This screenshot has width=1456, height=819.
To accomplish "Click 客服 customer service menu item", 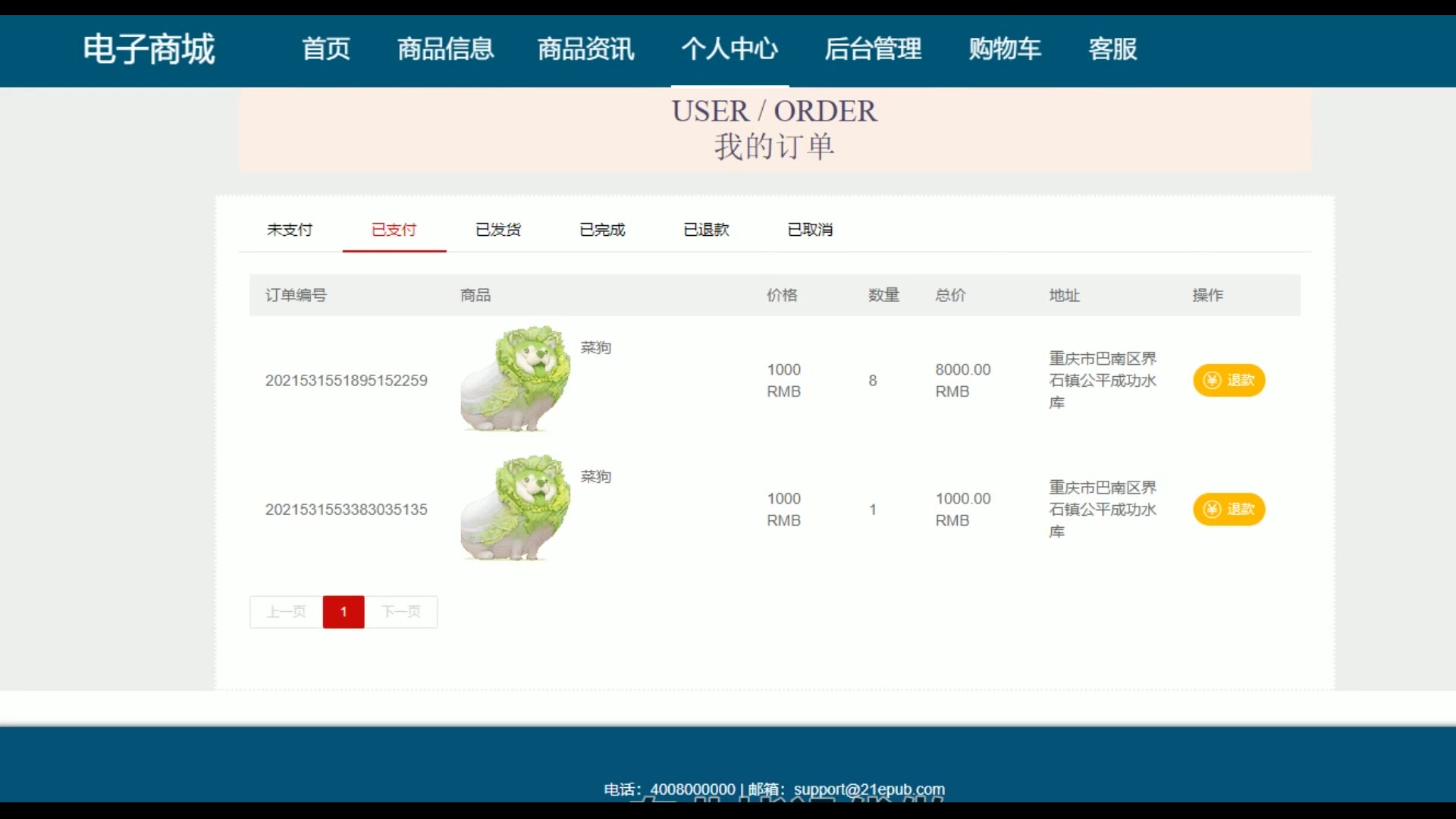I will [1112, 49].
